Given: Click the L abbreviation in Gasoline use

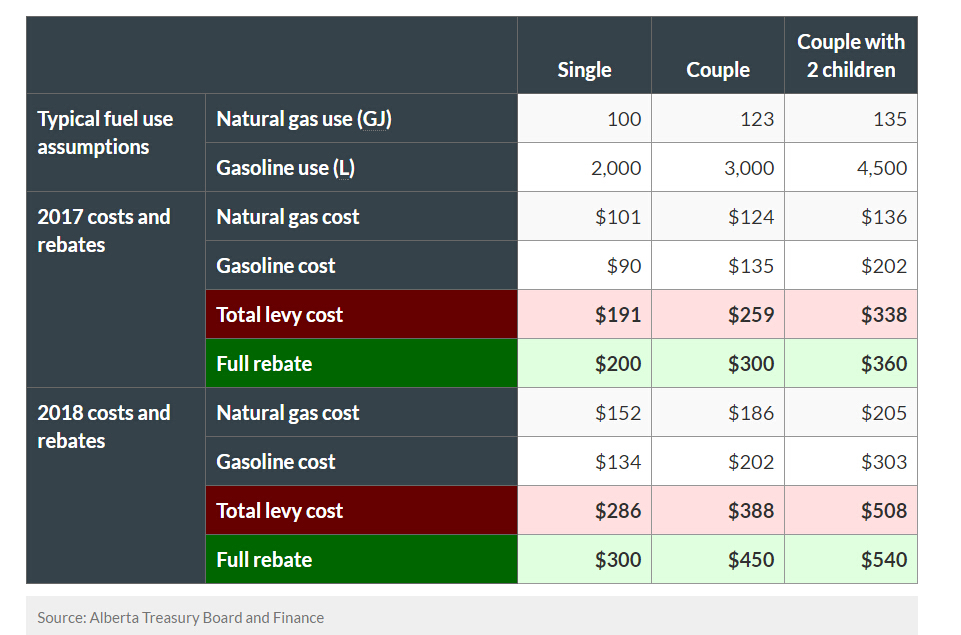Looking at the screenshot, I should pos(344,168).
